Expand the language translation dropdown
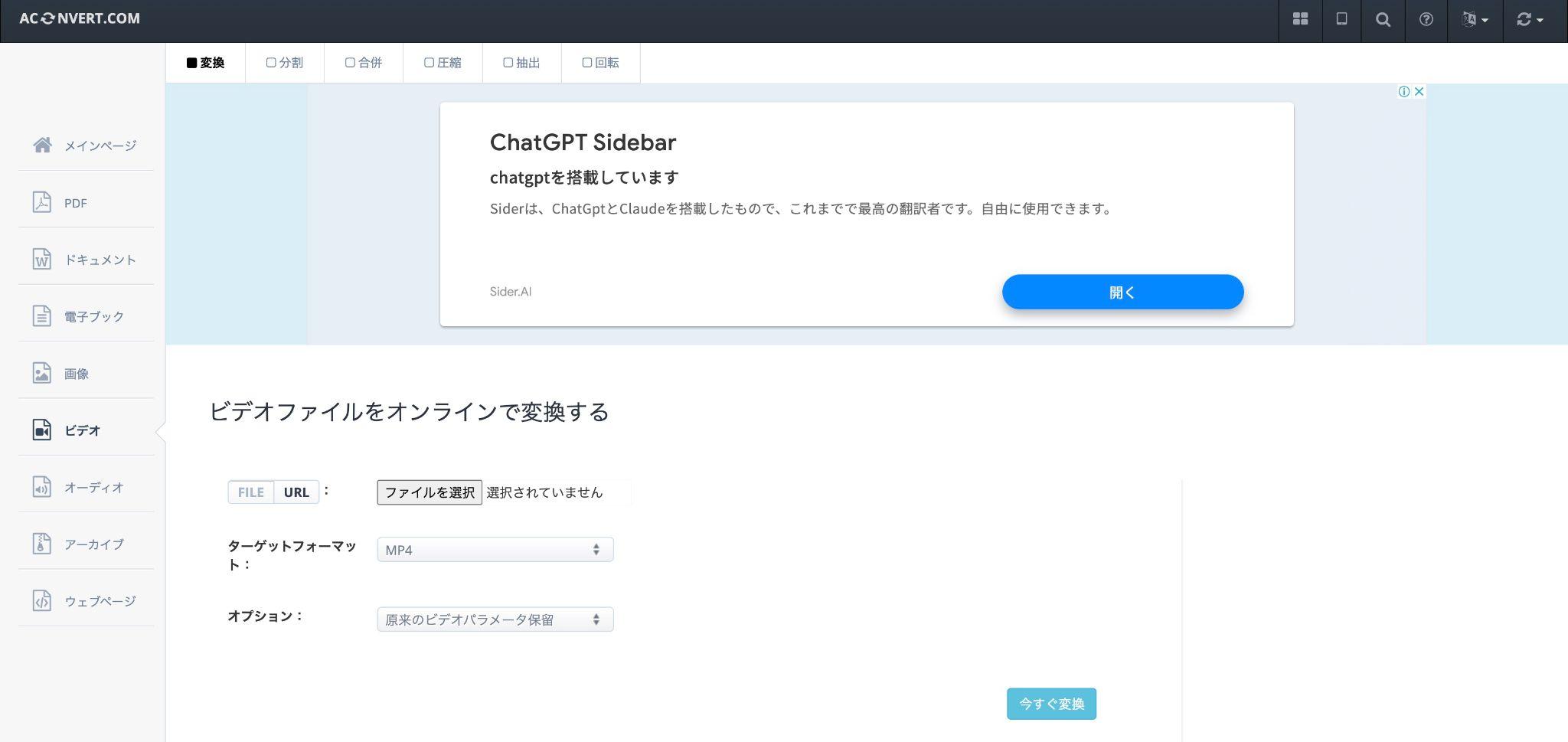This screenshot has height=742, width=1568. tap(1475, 20)
